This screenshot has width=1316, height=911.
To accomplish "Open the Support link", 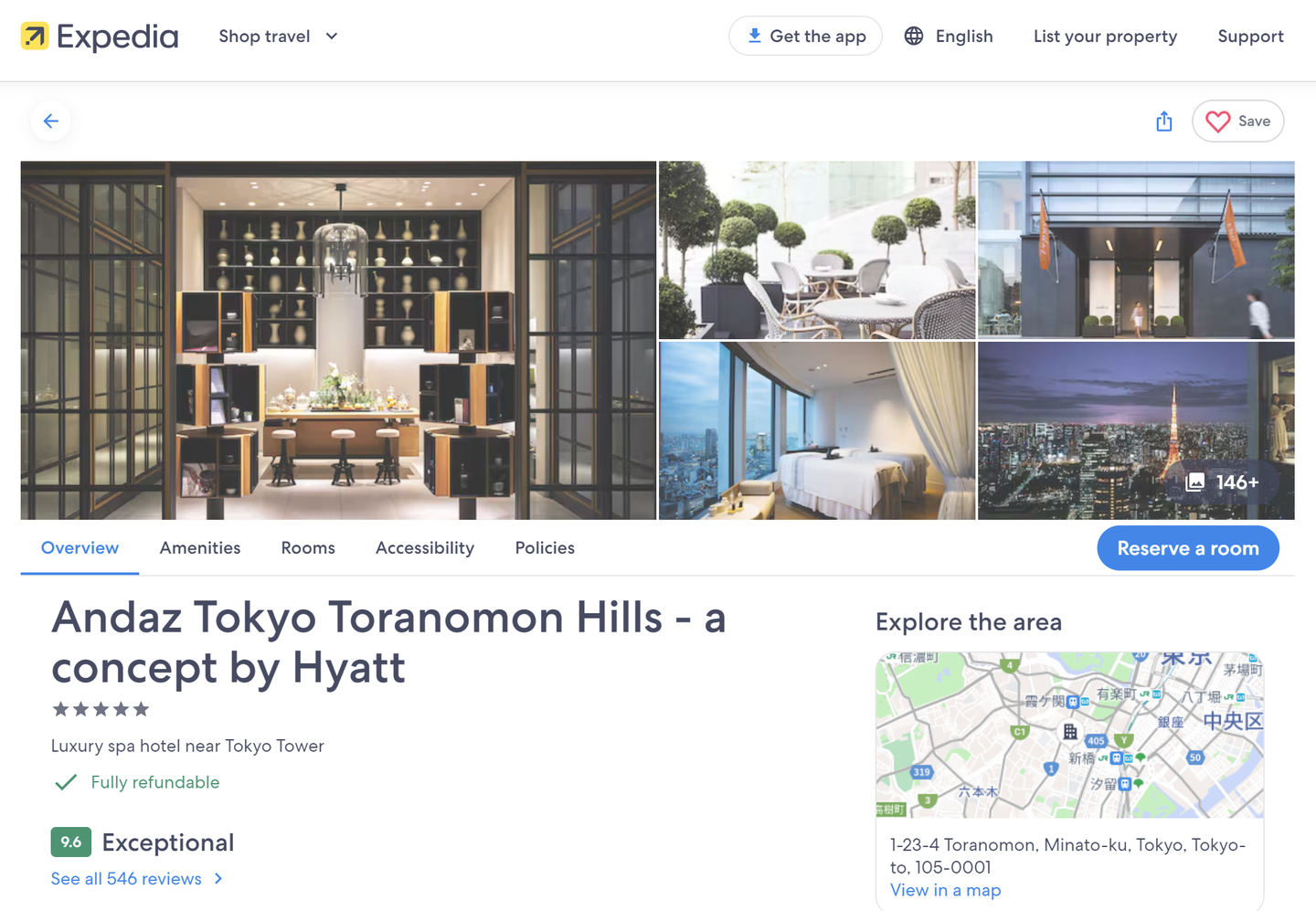I will pyautogui.click(x=1250, y=37).
